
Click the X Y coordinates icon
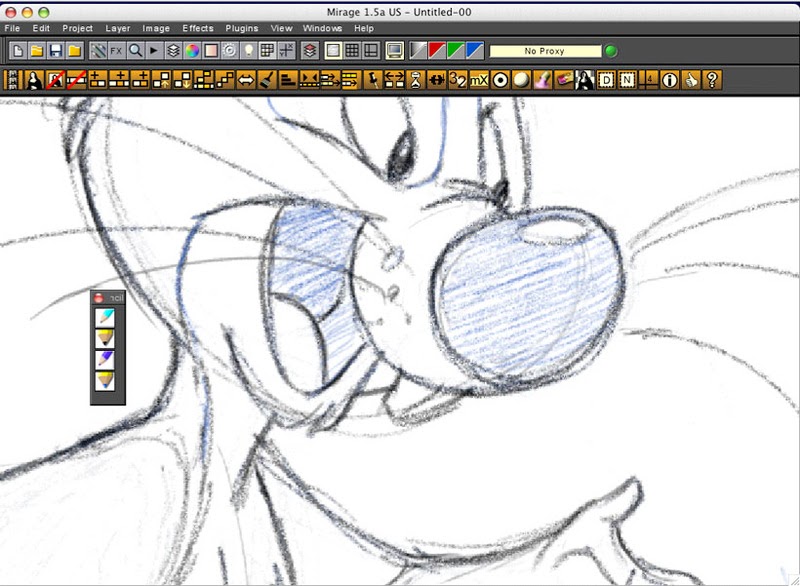pyautogui.click(x=286, y=50)
